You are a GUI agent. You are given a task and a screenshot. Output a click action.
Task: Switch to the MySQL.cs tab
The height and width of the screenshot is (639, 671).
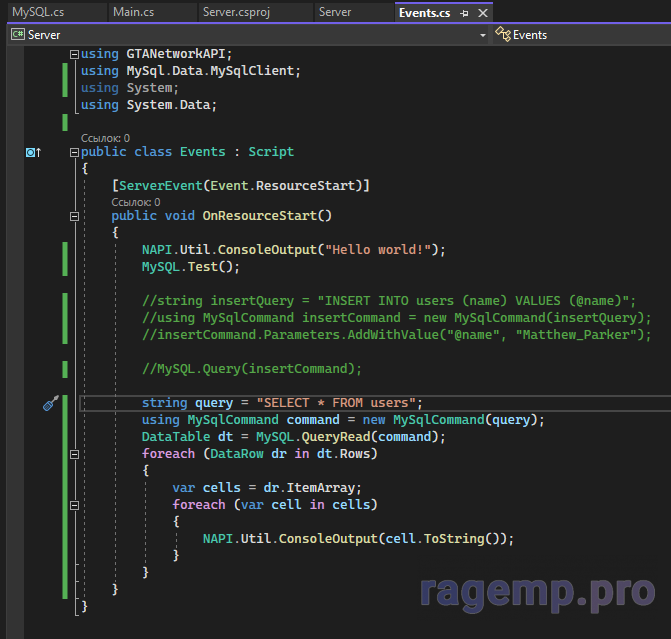[x=38, y=12]
